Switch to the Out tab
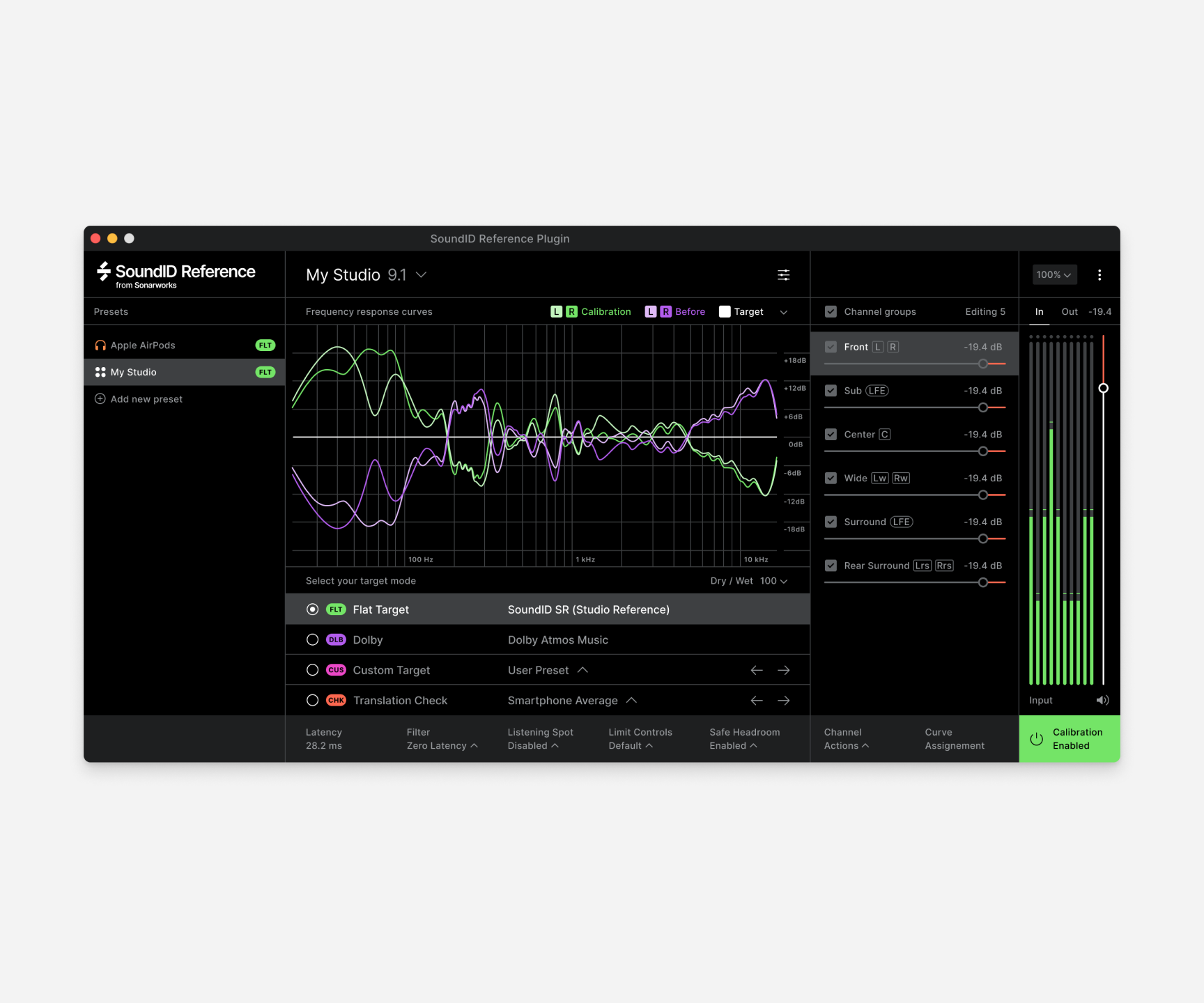 [1069, 311]
